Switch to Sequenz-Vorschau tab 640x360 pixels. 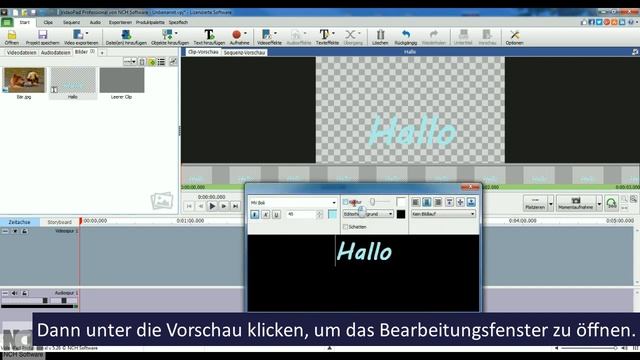click(244, 53)
